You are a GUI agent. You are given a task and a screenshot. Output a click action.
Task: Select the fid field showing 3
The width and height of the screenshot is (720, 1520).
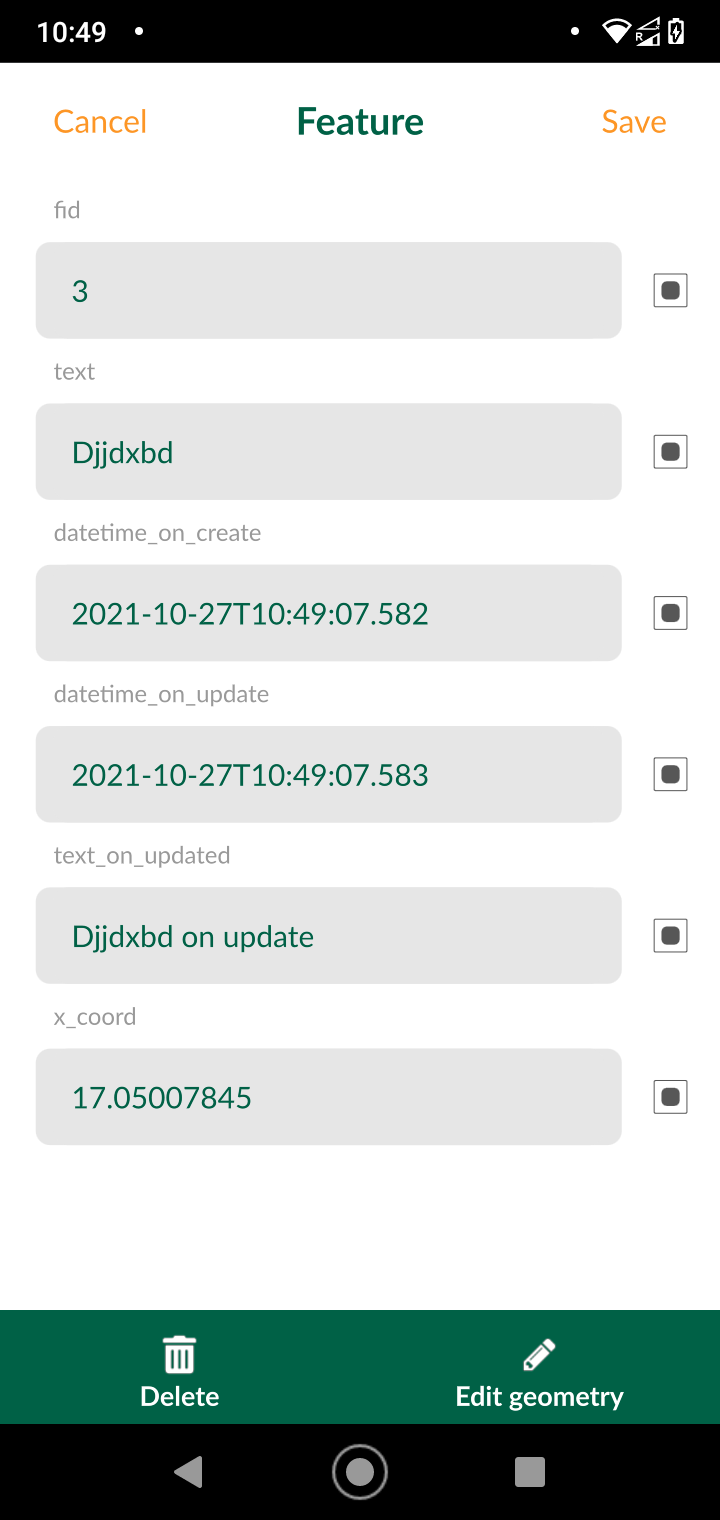pos(329,290)
